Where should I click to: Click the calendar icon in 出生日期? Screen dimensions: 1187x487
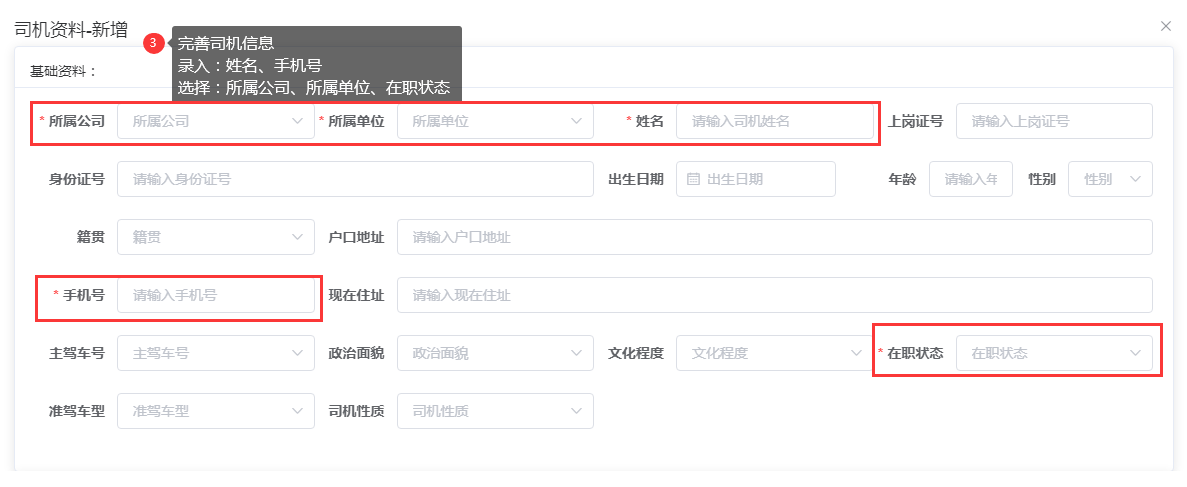[693, 180]
